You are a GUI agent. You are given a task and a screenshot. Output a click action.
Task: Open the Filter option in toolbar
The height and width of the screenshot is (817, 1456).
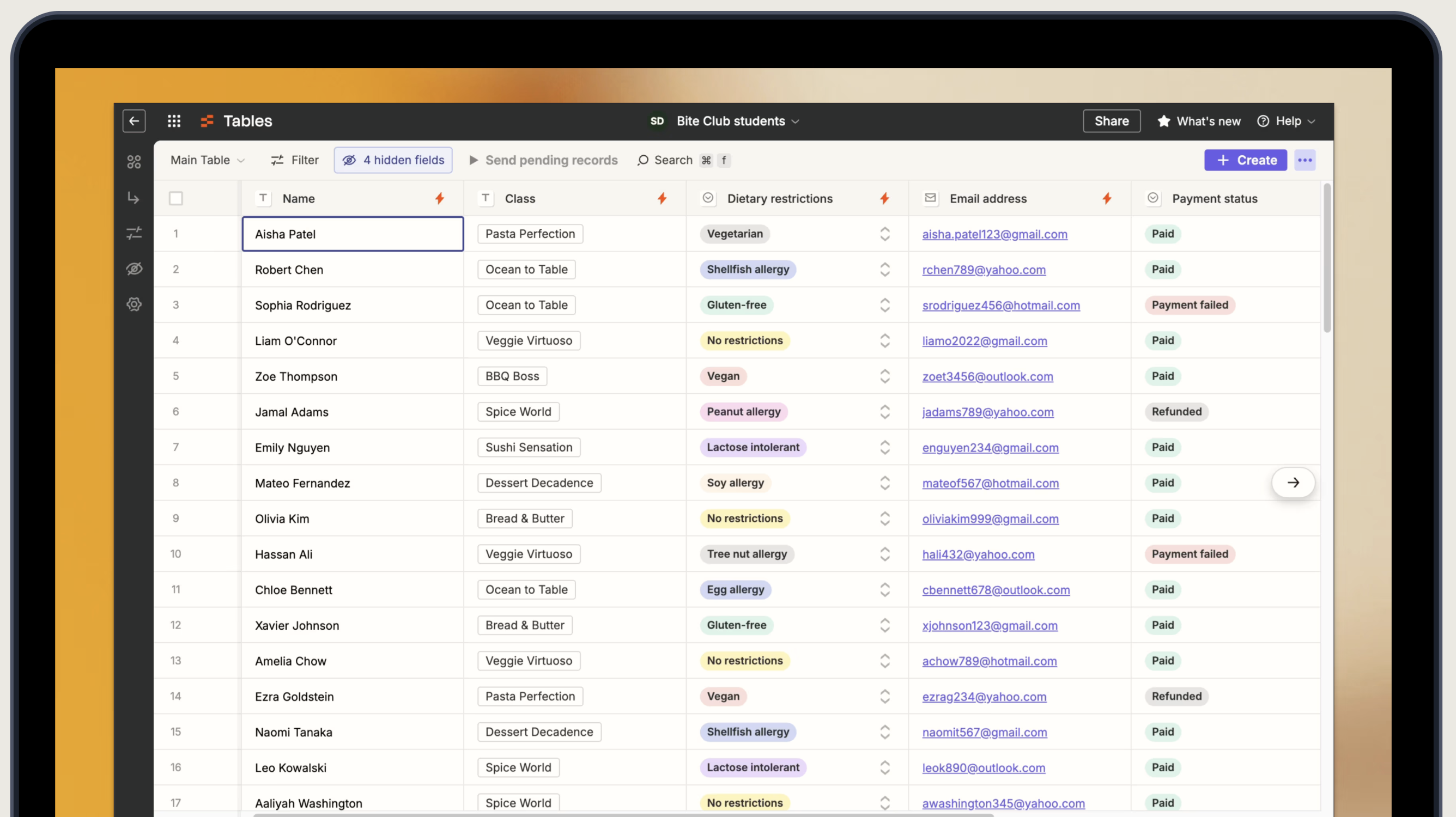295,160
